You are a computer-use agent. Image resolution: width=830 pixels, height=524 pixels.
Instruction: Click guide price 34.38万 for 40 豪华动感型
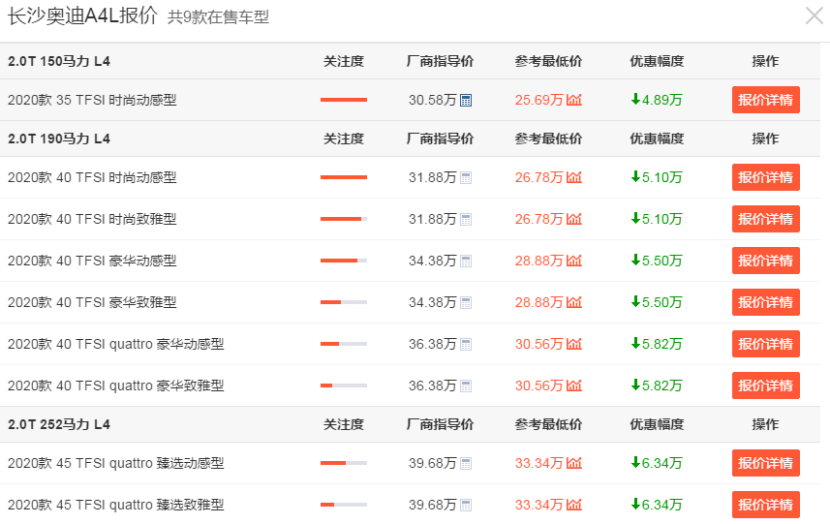(x=432, y=261)
